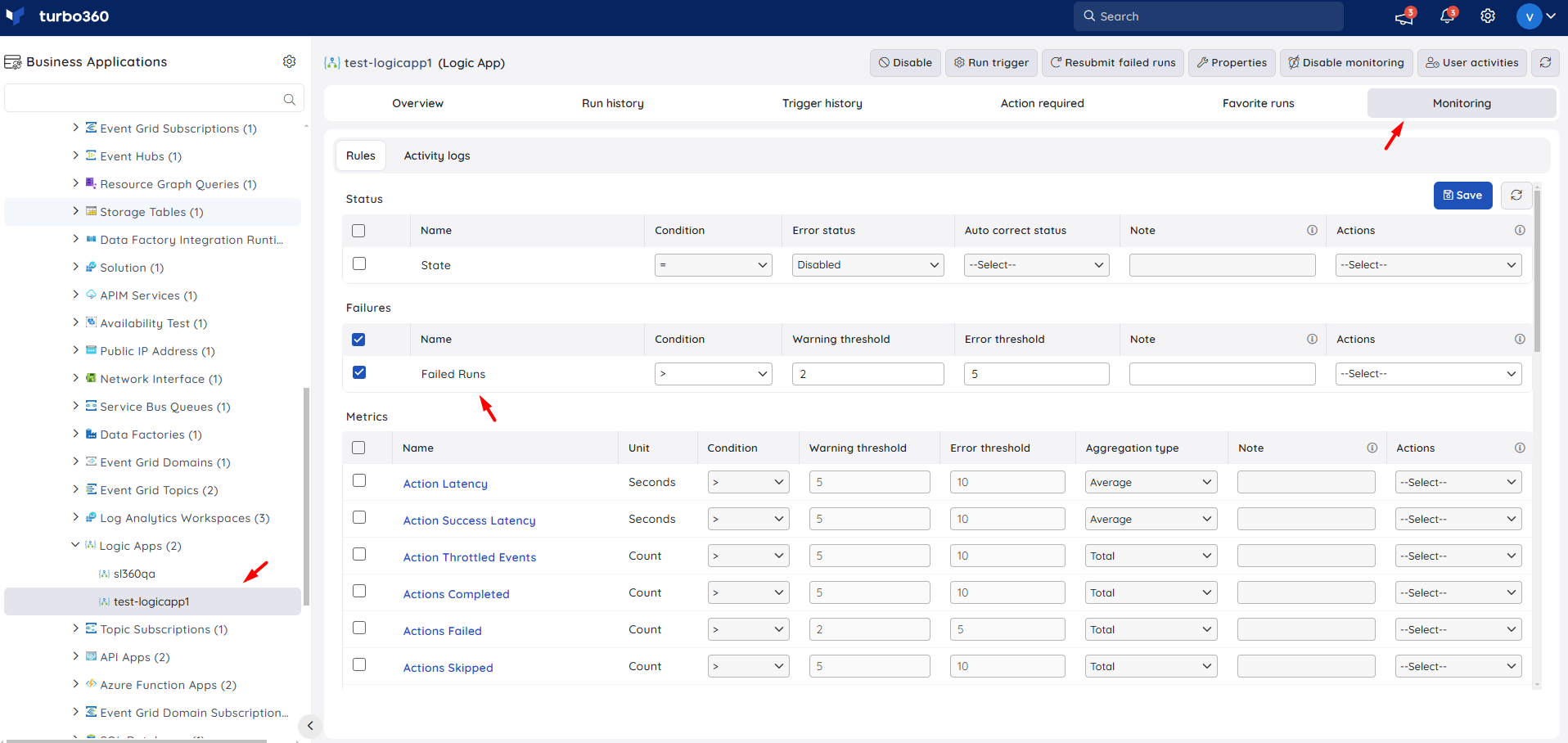Viewport: 1568px width, 743px height.
Task: Click Metrics Note info icon
Action: tap(1372, 448)
